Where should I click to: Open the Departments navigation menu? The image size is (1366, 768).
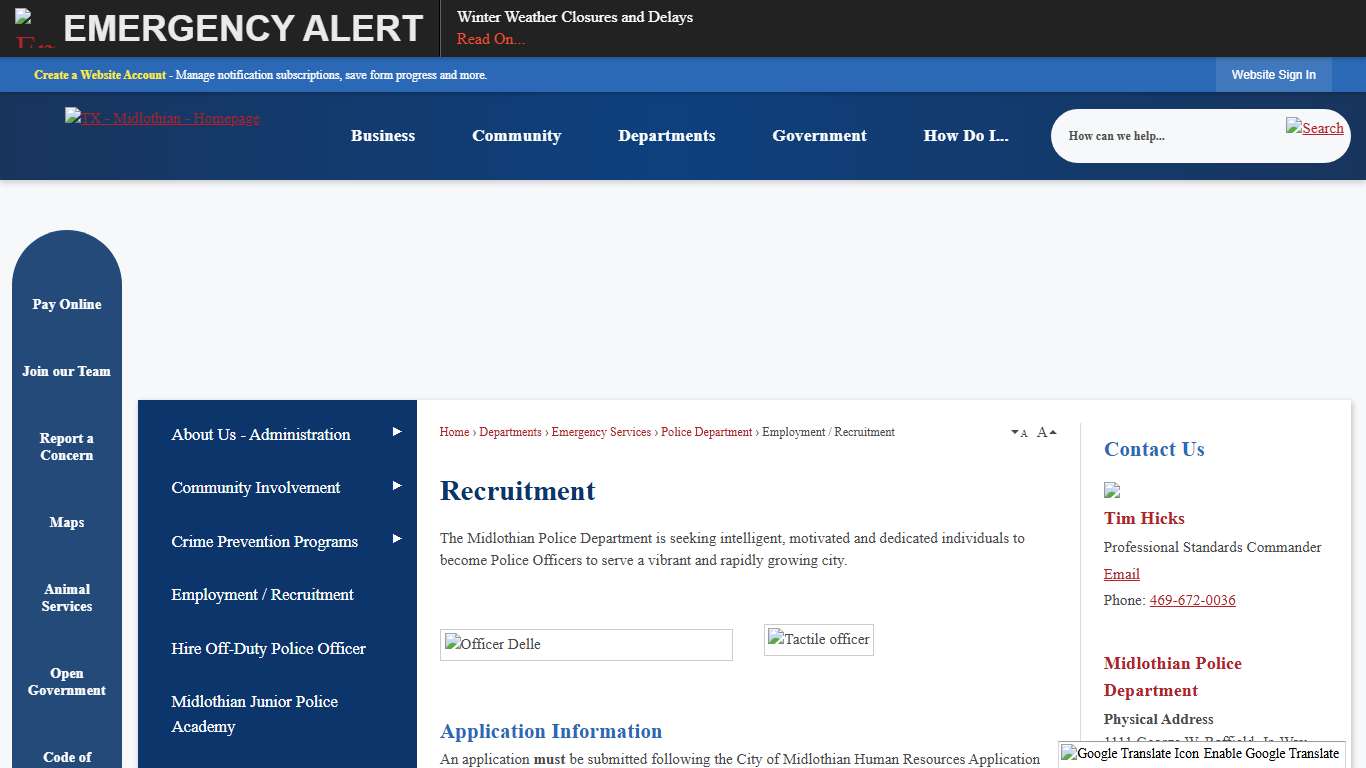[x=666, y=135]
